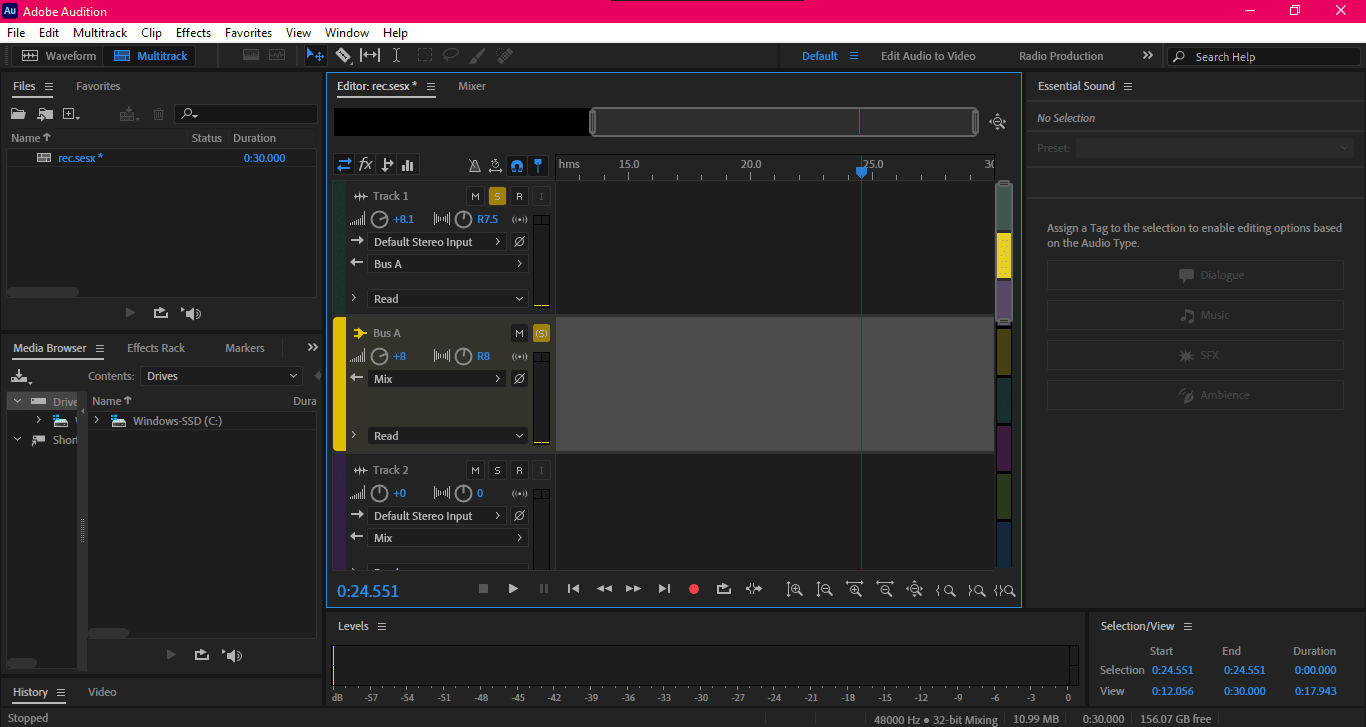Screen dimensions: 1366x727
Task: Toggle the metronome icon above tracks
Action: click(475, 165)
